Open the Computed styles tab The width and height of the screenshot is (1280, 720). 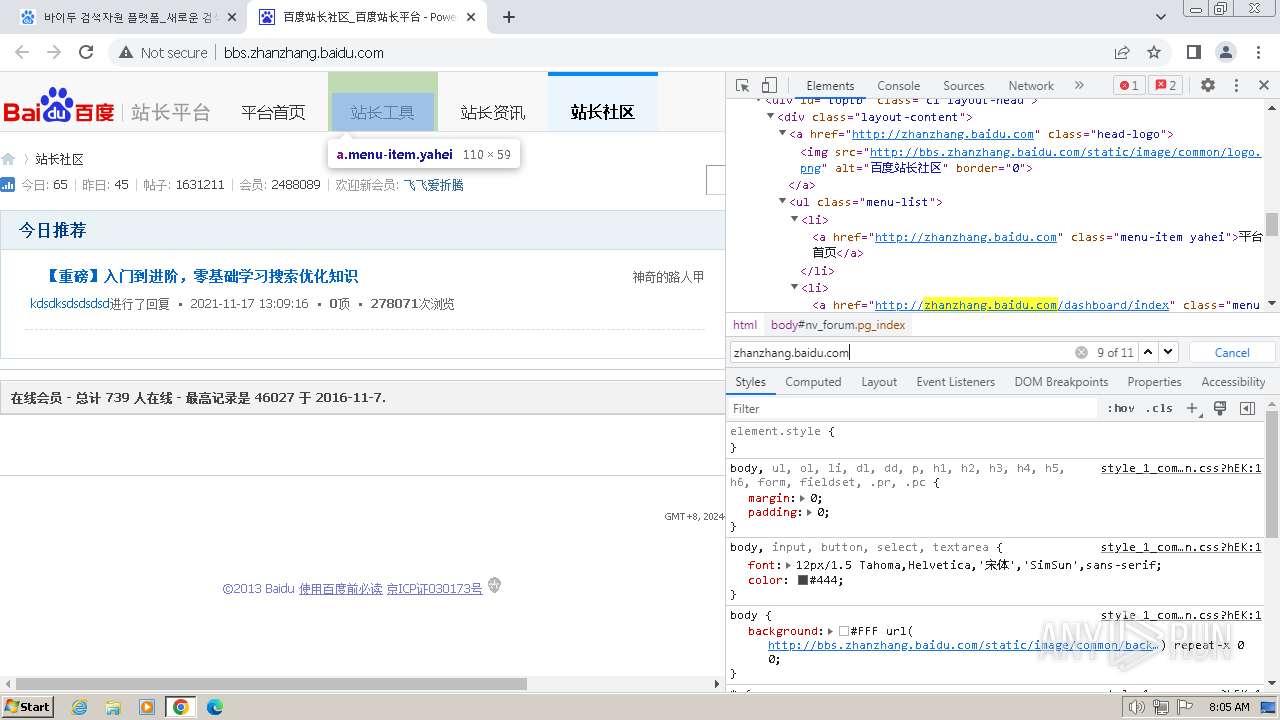pyautogui.click(x=813, y=382)
